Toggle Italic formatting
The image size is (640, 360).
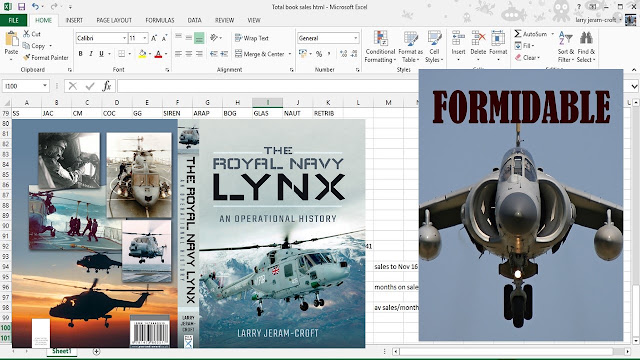click(x=91, y=53)
